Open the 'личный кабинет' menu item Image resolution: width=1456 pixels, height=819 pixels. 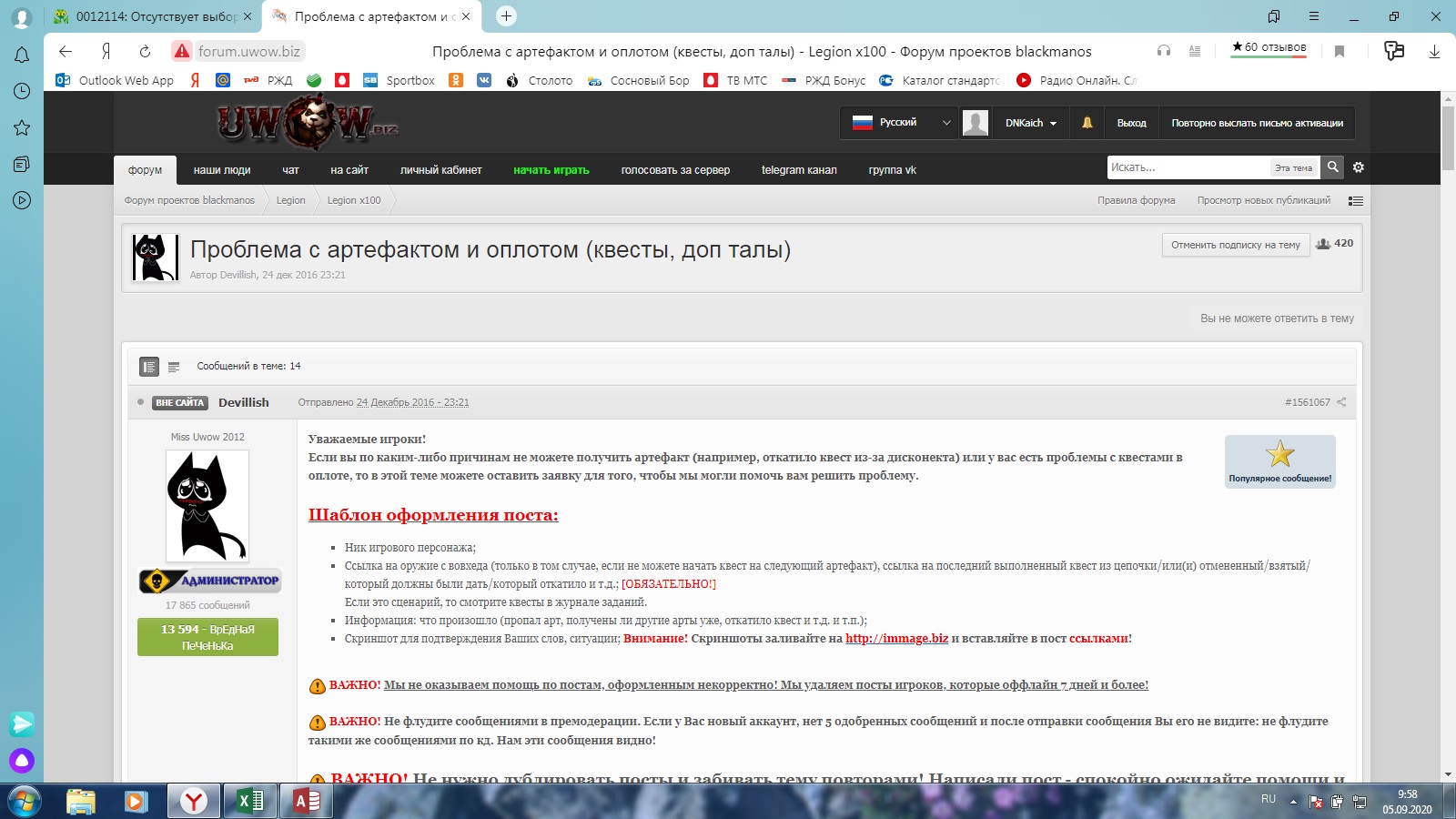[x=440, y=170]
